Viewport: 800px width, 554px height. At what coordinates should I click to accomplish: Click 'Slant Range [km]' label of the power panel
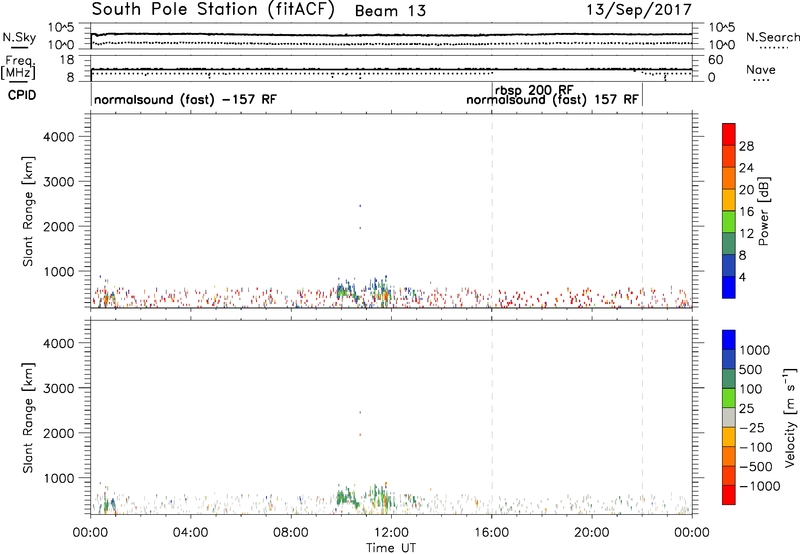coord(28,211)
